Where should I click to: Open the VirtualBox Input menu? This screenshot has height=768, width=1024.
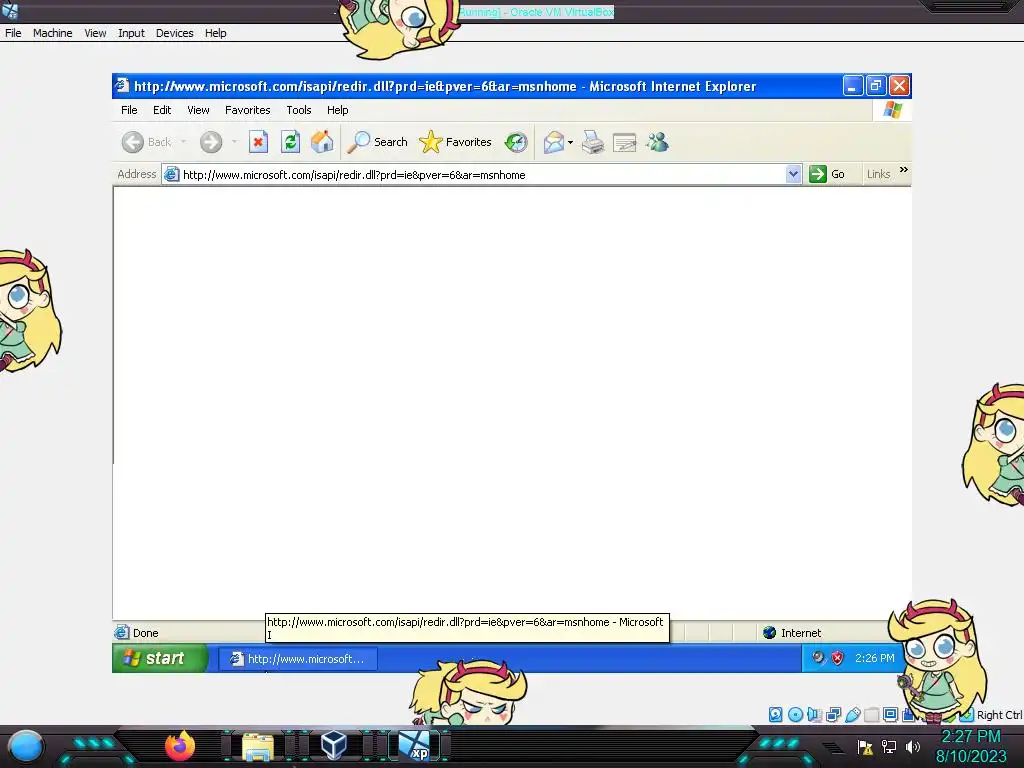point(131,33)
